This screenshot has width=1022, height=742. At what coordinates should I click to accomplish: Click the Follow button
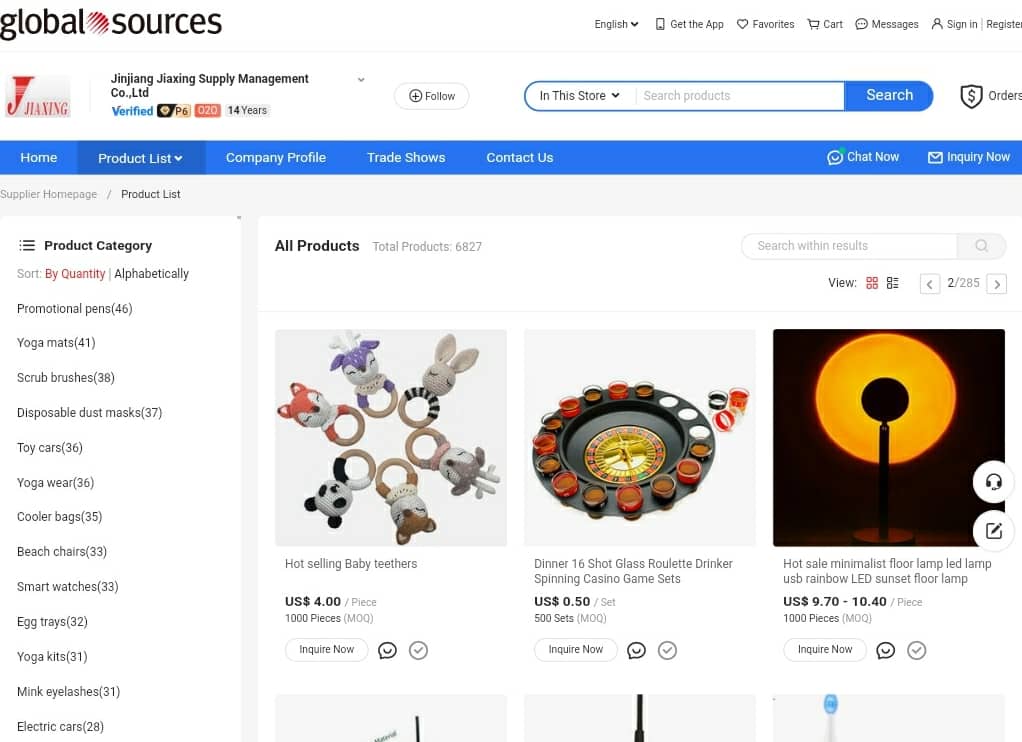click(x=431, y=96)
